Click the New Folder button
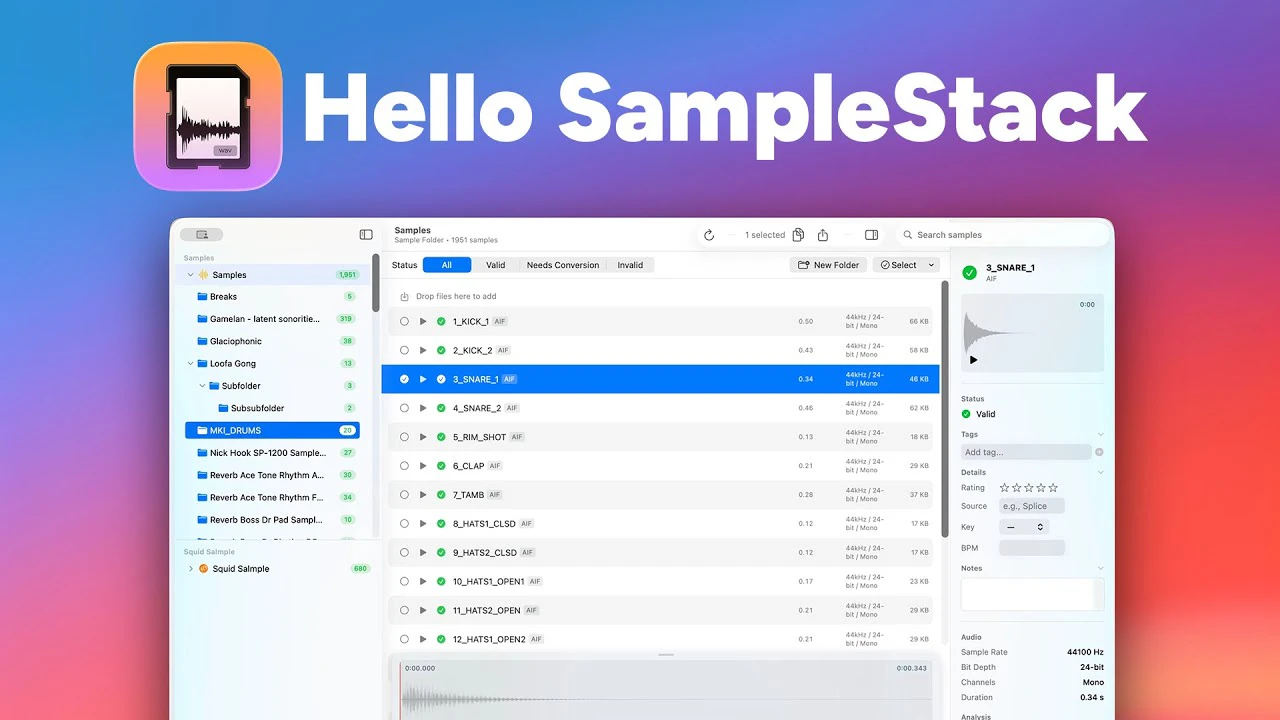Image resolution: width=1280 pixels, height=720 pixels. (x=828, y=265)
